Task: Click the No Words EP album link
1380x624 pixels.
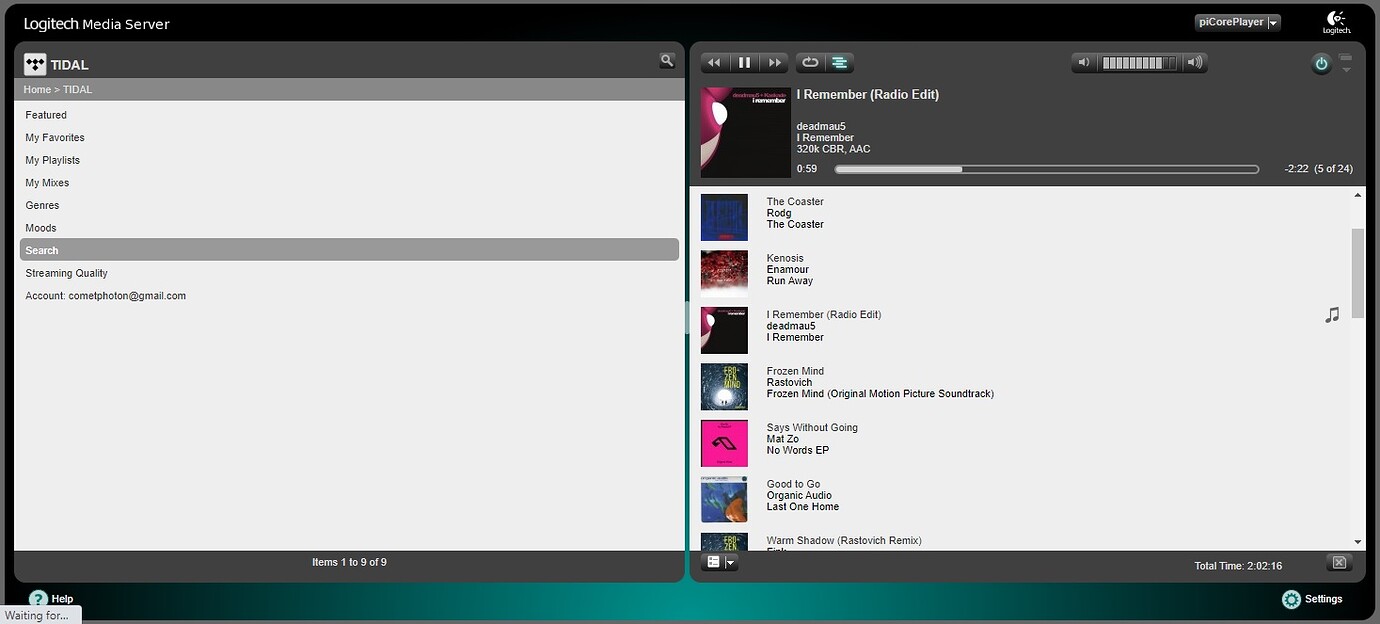Action: point(798,450)
